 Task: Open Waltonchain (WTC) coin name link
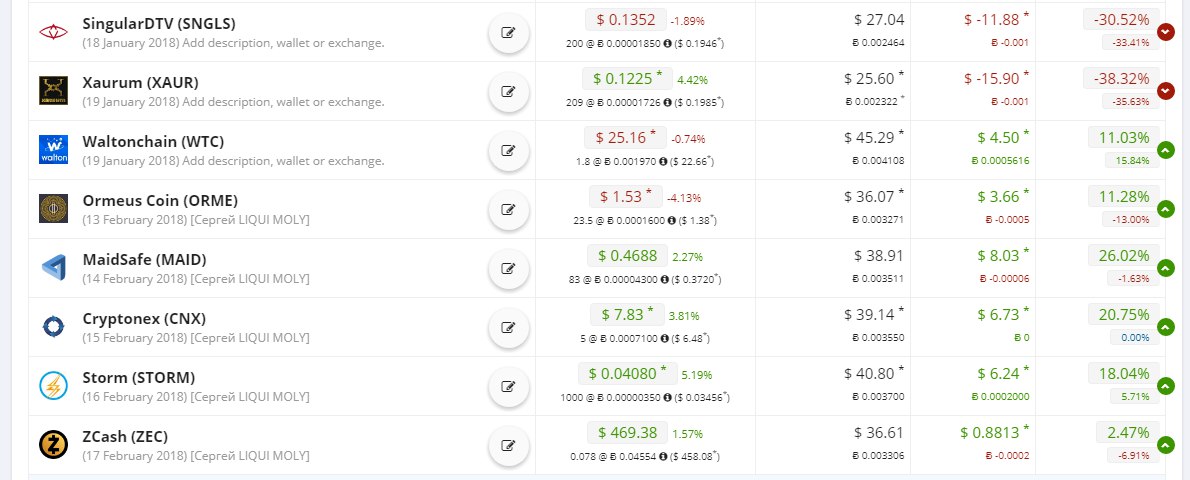pos(153,142)
